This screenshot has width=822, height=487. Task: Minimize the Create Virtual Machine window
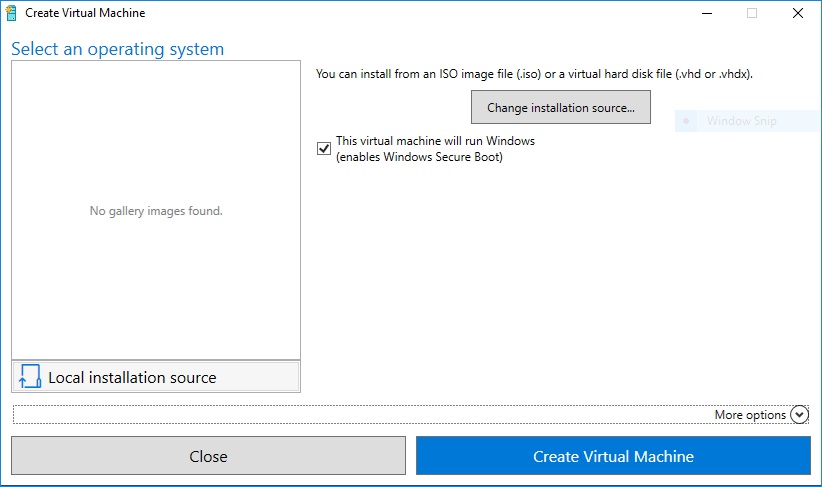coord(706,14)
